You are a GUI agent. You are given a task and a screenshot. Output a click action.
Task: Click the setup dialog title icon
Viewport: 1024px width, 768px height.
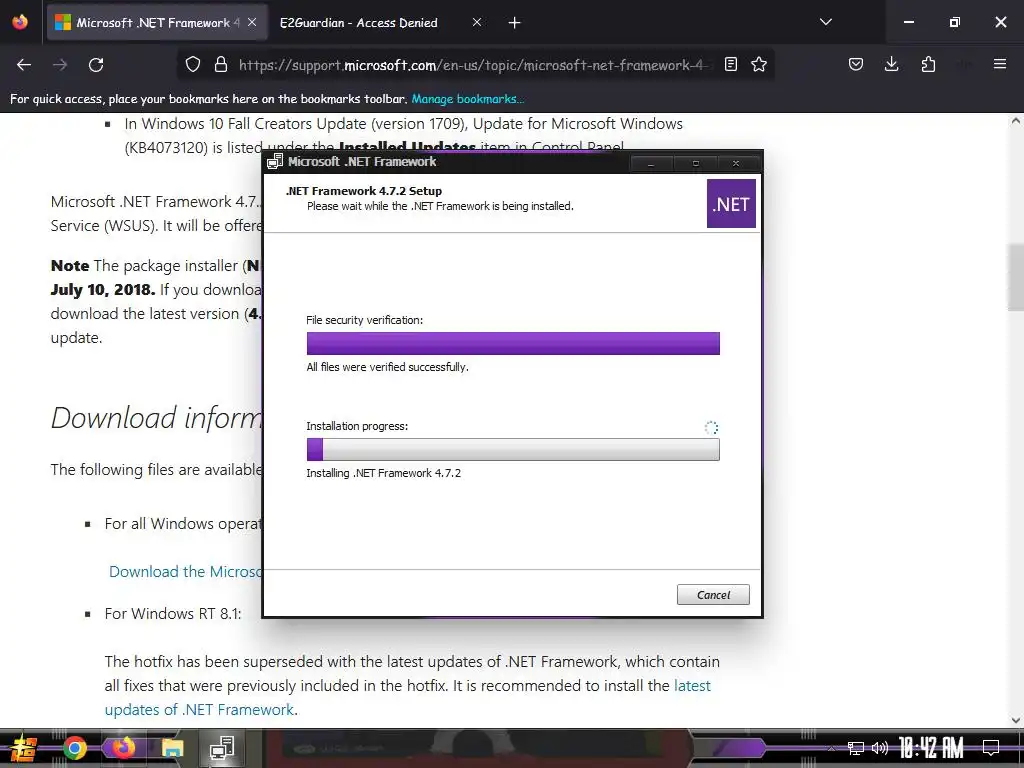(x=275, y=162)
